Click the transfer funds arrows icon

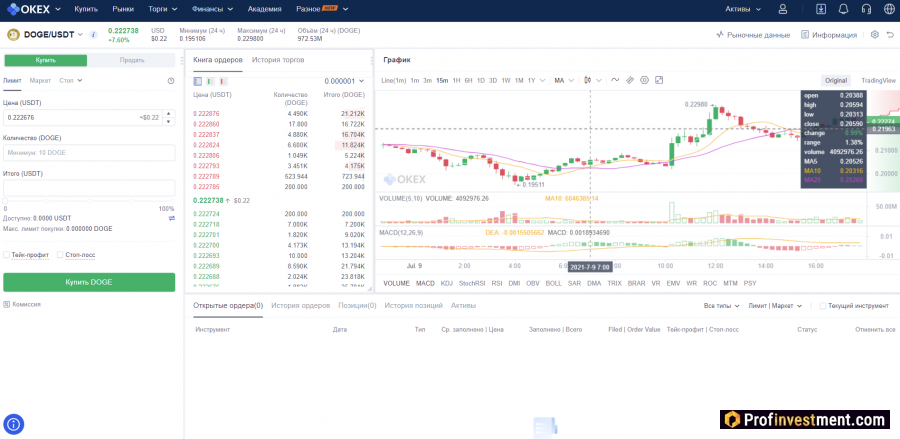tap(171, 219)
